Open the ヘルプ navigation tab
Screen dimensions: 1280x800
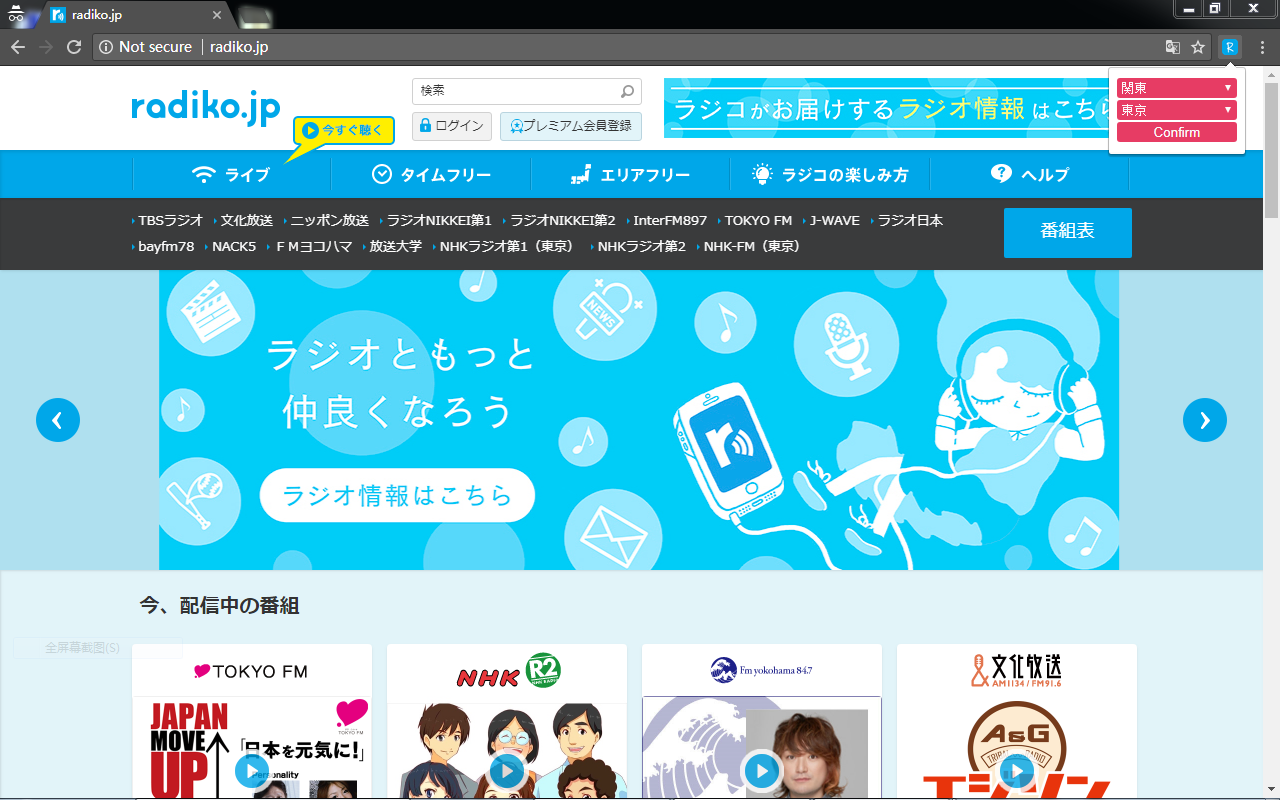coord(1030,174)
